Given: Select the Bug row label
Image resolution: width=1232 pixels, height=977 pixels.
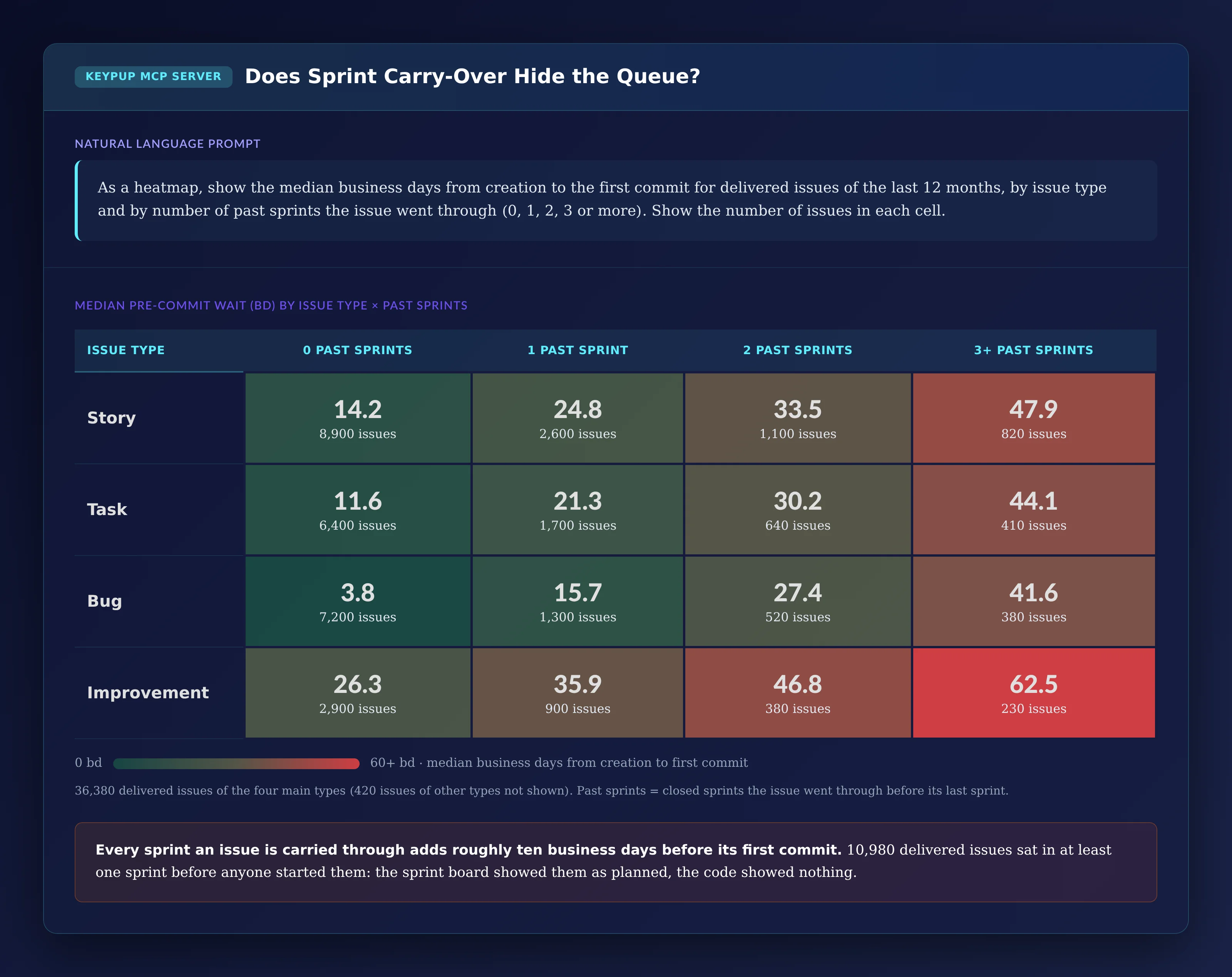Looking at the screenshot, I should (105, 601).
